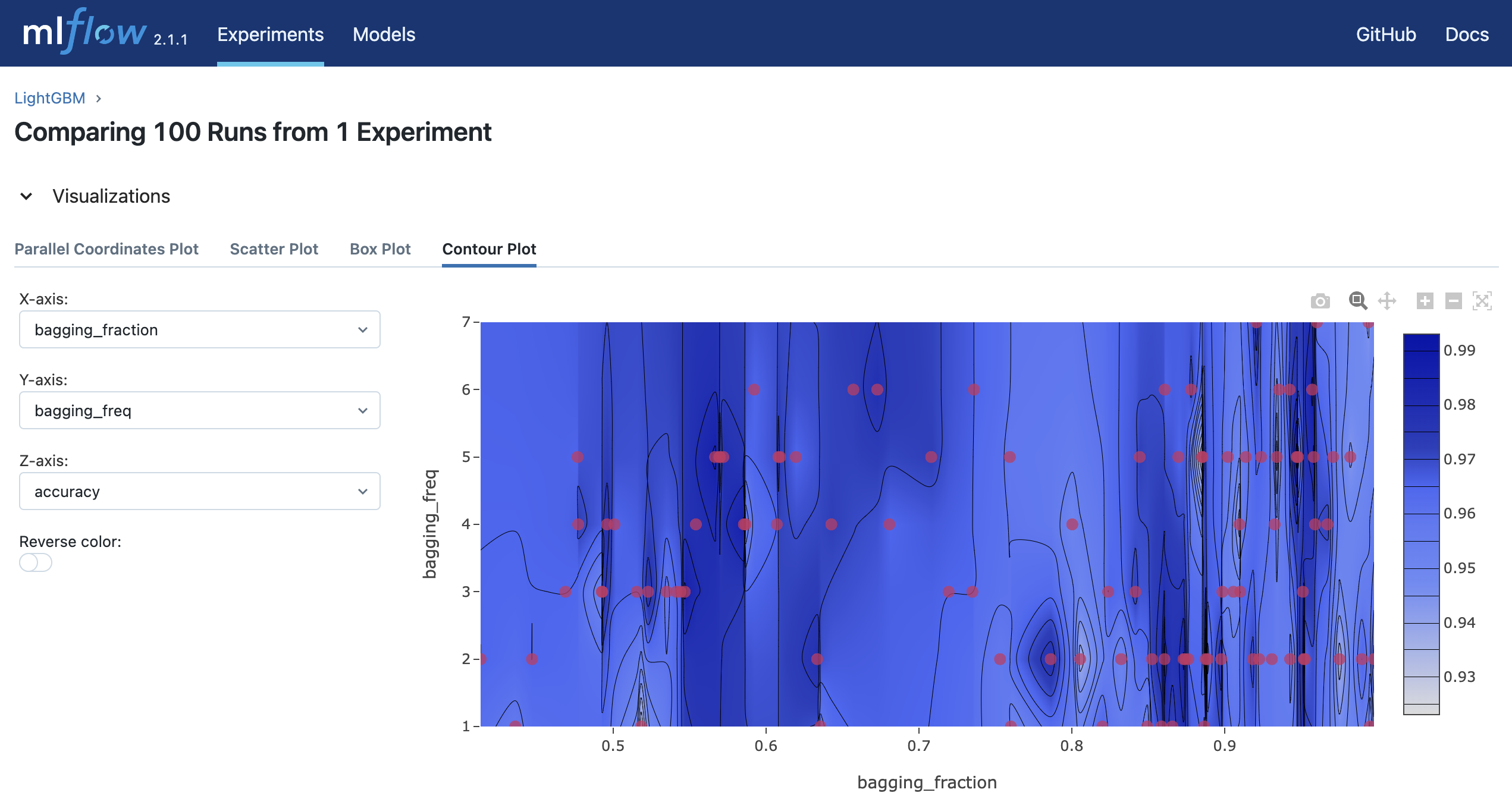Click the 0.99 colorbar label
Screen dimensions: 1512x805
(x=1460, y=350)
